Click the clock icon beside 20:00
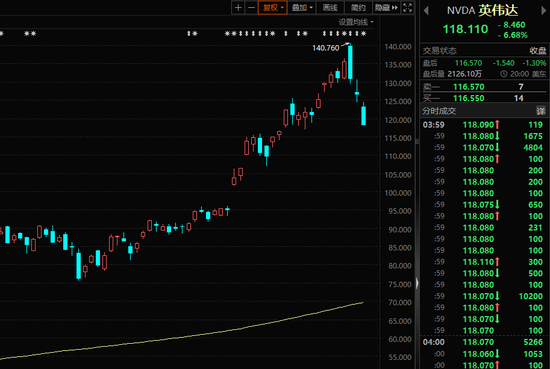The width and height of the screenshot is (550, 369). tap(504, 74)
